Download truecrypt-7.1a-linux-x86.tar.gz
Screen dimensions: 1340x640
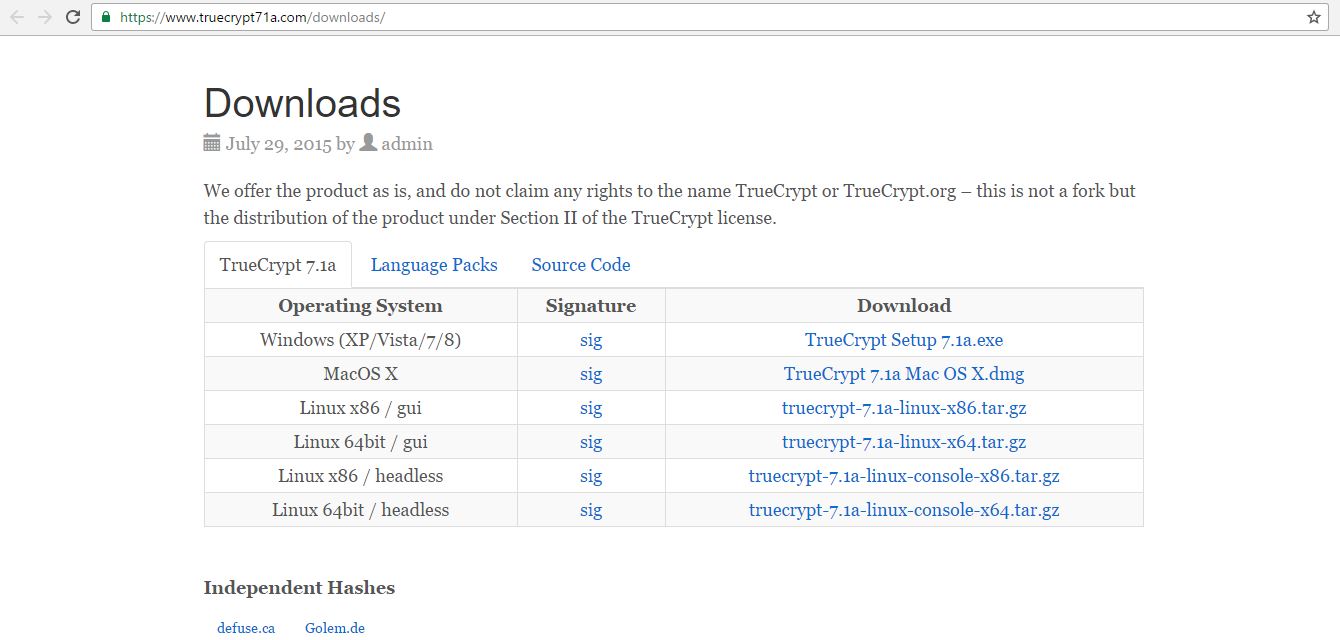click(904, 408)
